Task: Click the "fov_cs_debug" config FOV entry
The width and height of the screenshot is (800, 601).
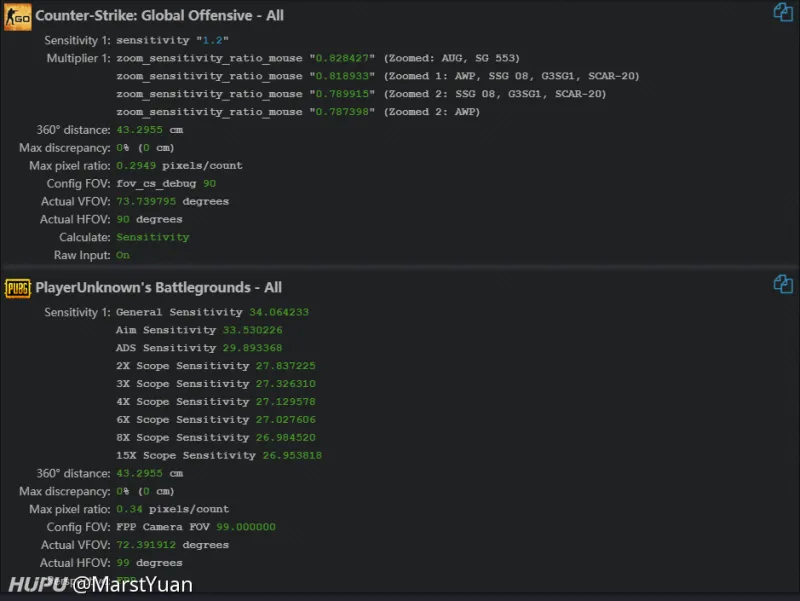Action: pos(166,184)
